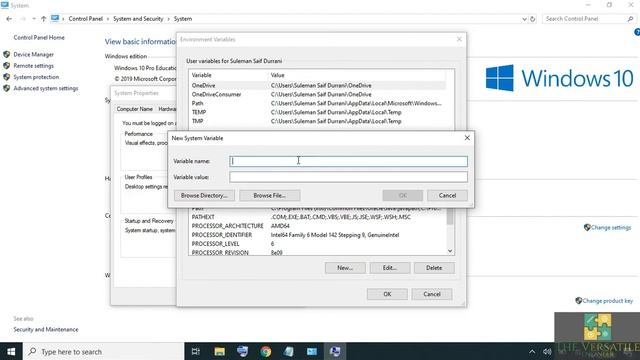Viewport: 640px width, 360px height.
Task: Open Task View from taskbar
Action: (x=196, y=351)
